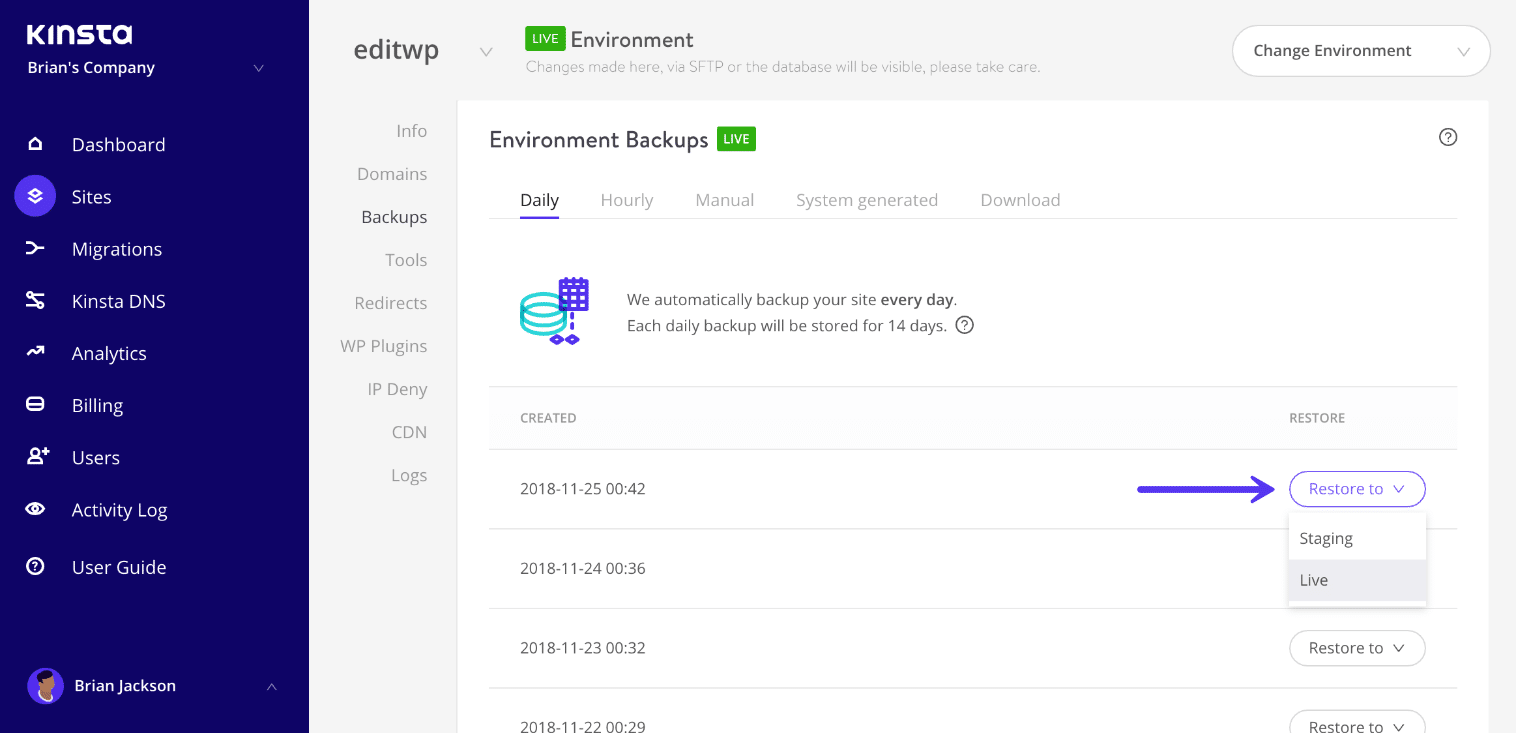Open Migrations via its sidebar icon
Image resolution: width=1516 pixels, height=733 pixels.
35,248
